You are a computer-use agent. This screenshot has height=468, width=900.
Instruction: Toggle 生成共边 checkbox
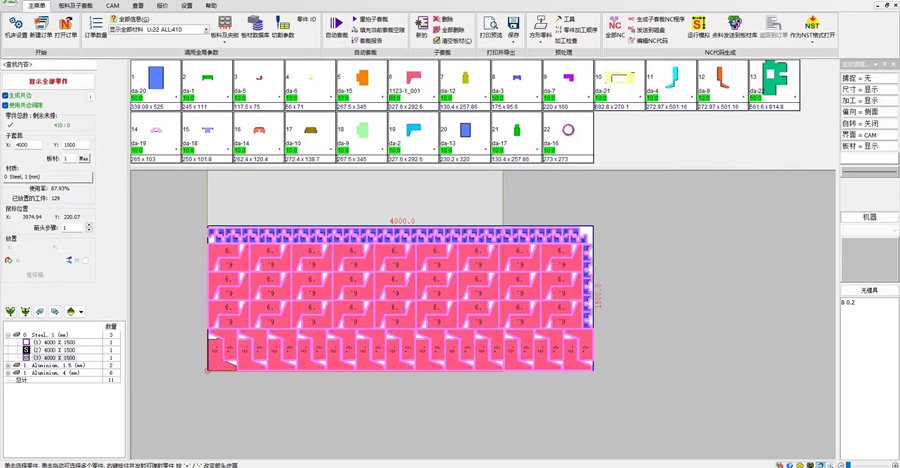tap(5, 94)
